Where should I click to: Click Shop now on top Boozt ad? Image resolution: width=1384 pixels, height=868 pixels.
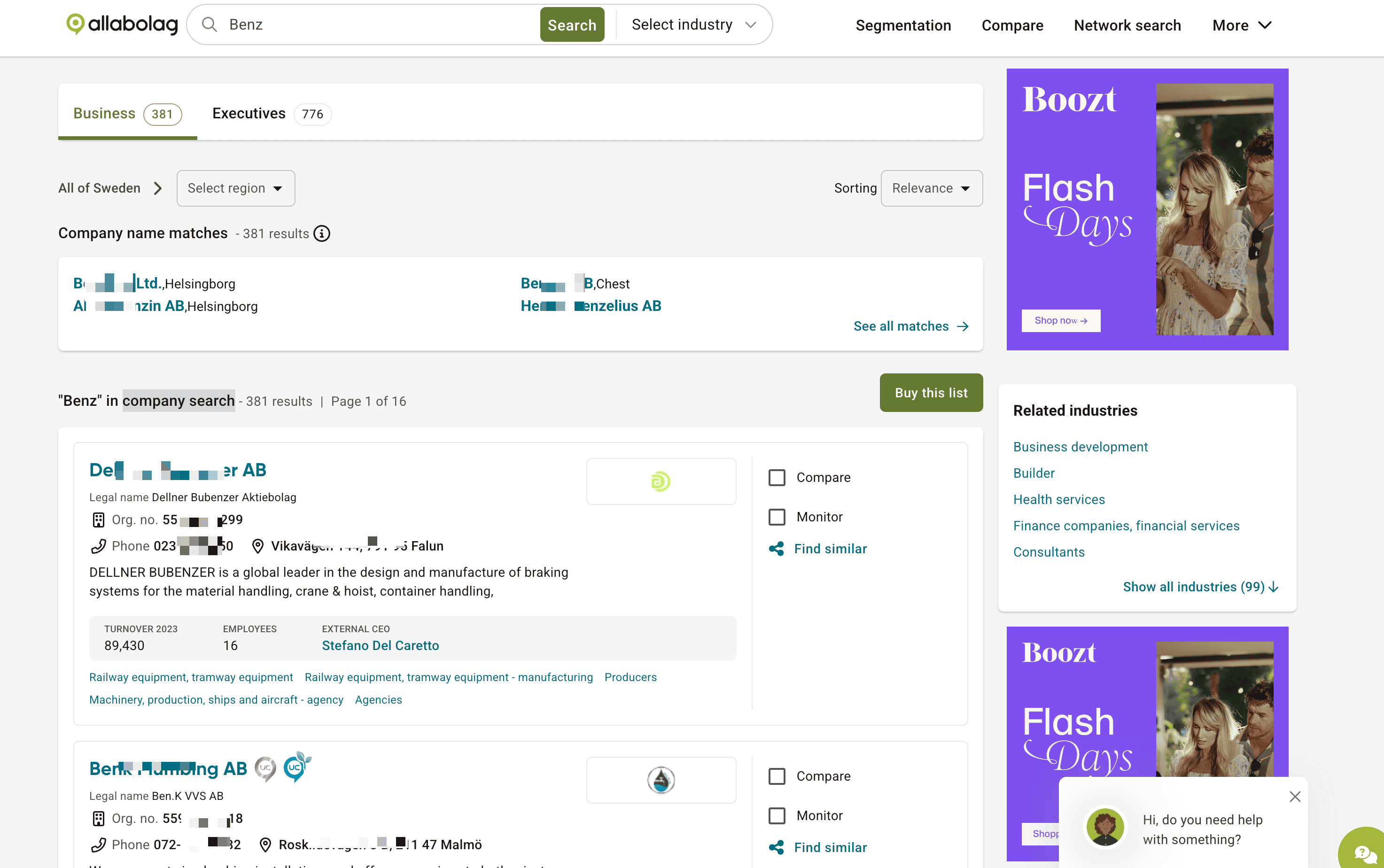pyautogui.click(x=1060, y=321)
